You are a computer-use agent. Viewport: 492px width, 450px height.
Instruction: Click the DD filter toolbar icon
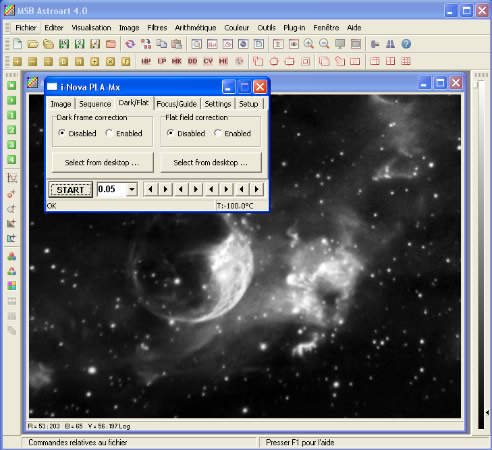point(192,61)
